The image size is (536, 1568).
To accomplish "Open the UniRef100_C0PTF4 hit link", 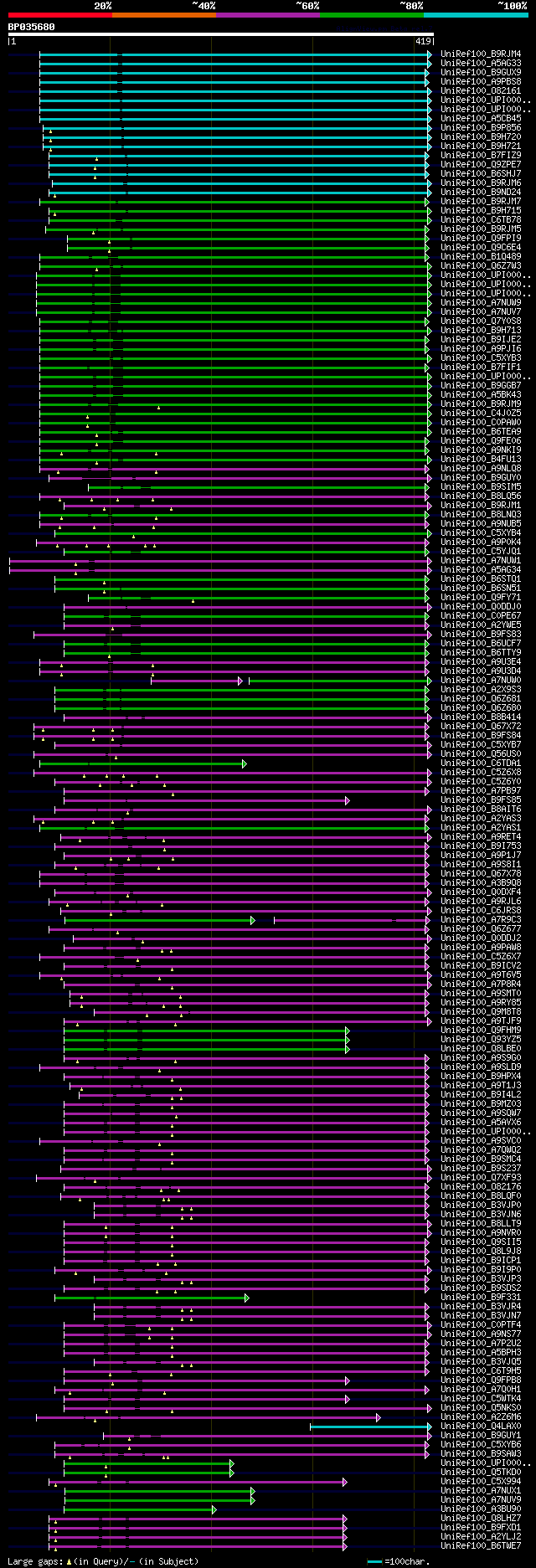I will click(481, 1325).
